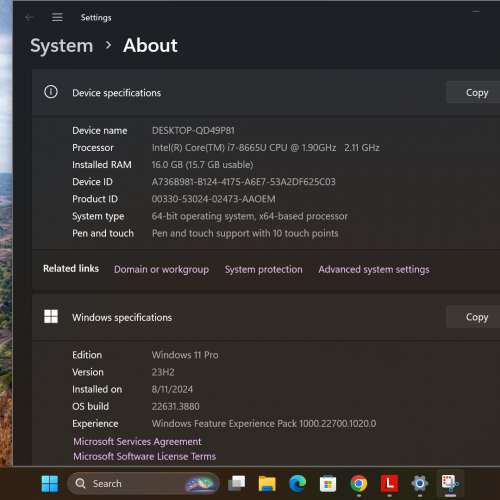The height and width of the screenshot is (500, 500).
Task: Select the Pen and touch support value
Action: (x=245, y=233)
